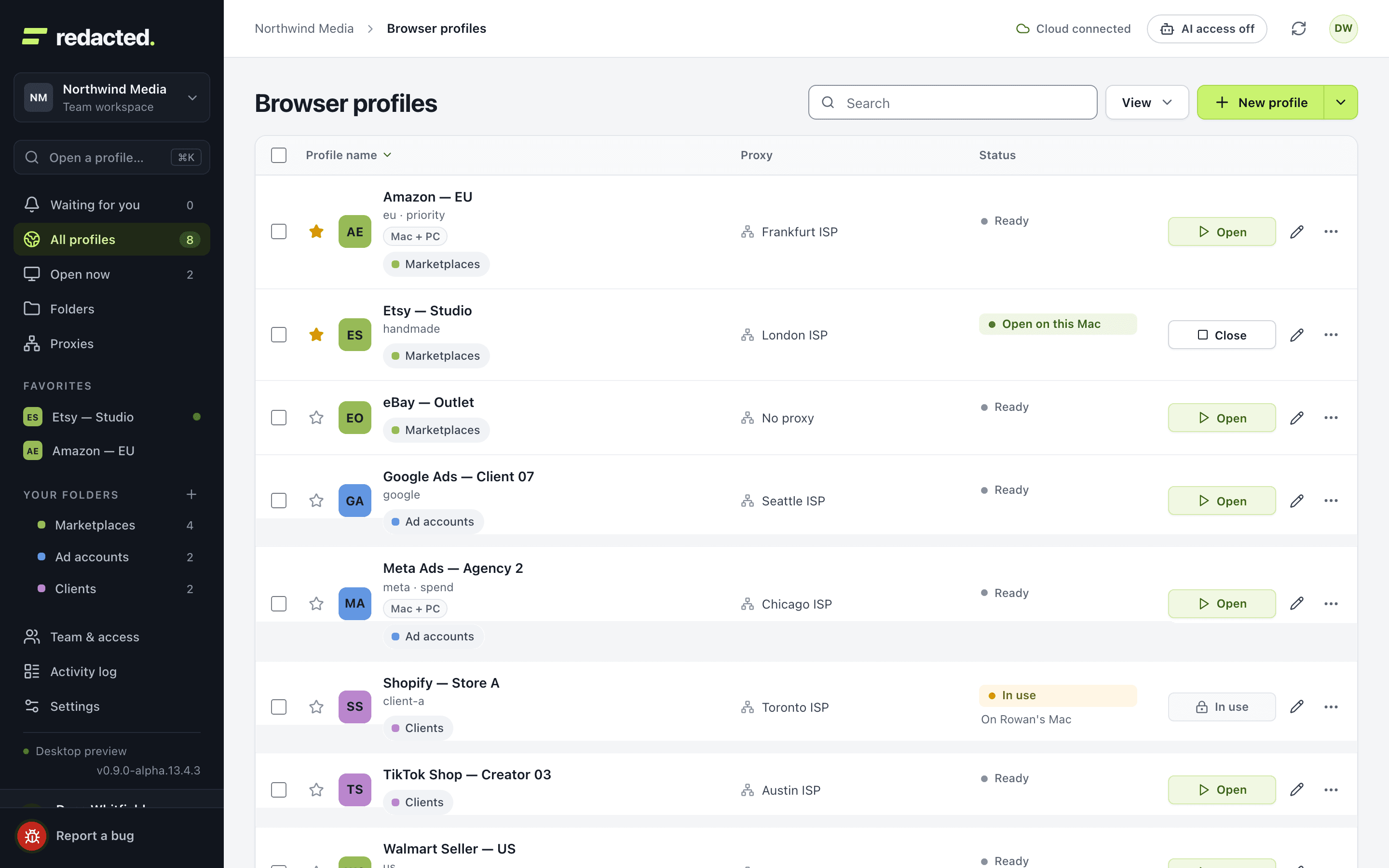Click the Open a profile quick search box
This screenshot has width=1389, height=868.
112,157
